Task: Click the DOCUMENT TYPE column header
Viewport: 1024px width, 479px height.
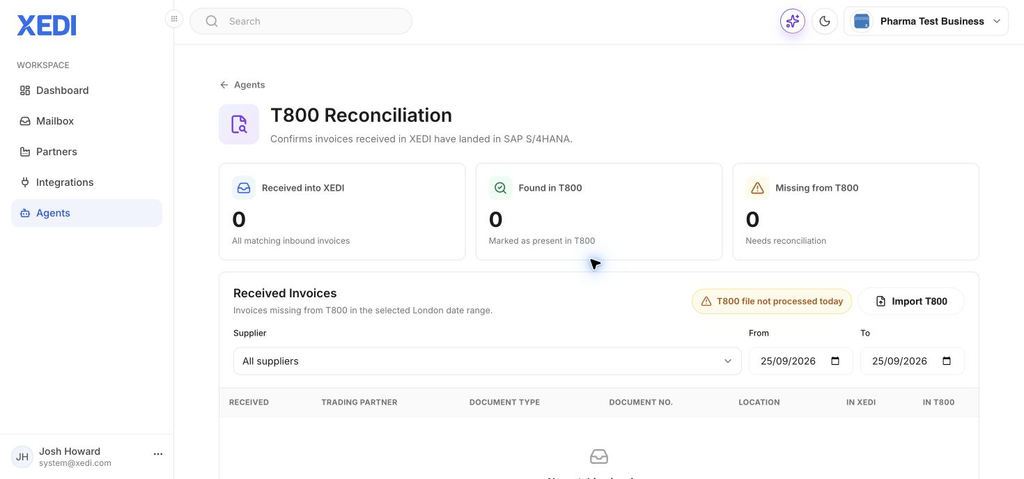Action: (x=505, y=402)
